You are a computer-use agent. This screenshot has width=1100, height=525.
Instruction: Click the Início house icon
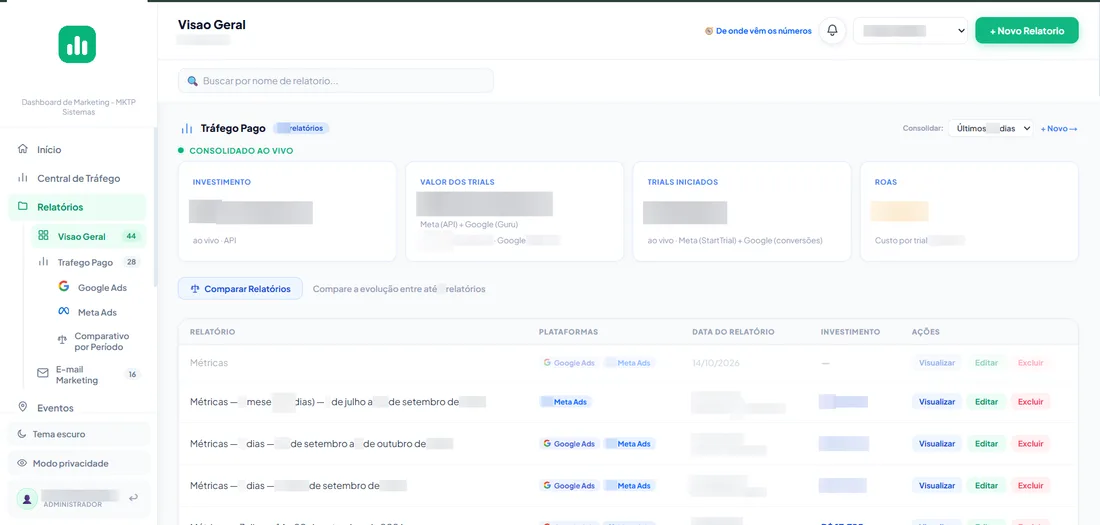pos(23,149)
